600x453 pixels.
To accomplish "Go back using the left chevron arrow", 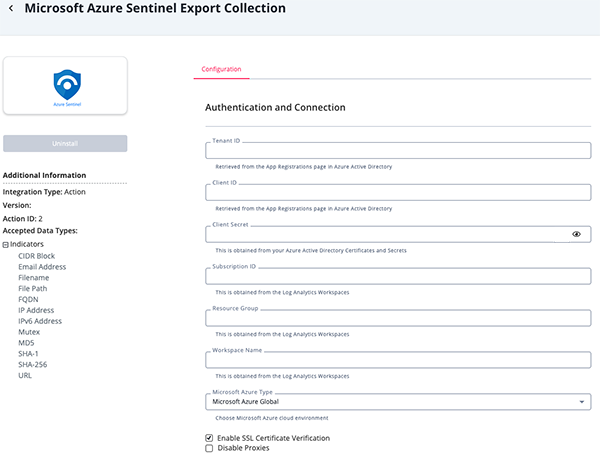I will [x=11, y=8].
